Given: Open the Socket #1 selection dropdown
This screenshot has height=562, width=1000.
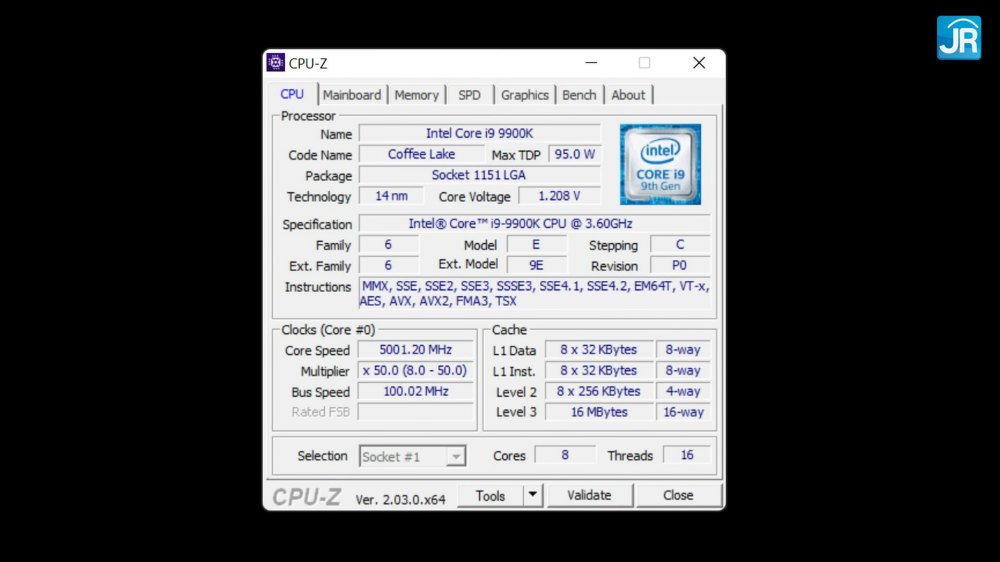Looking at the screenshot, I should (413, 456).
